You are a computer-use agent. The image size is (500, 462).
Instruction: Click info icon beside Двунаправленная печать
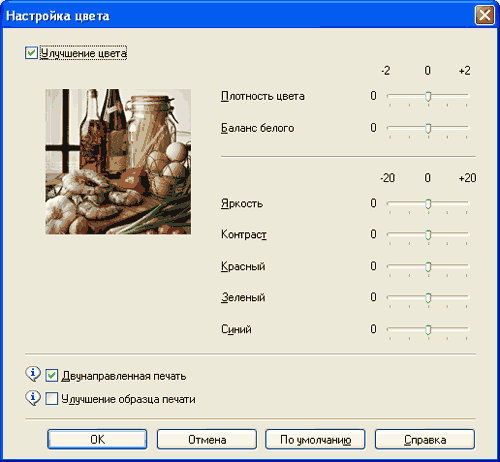click(x=33, y=374)
